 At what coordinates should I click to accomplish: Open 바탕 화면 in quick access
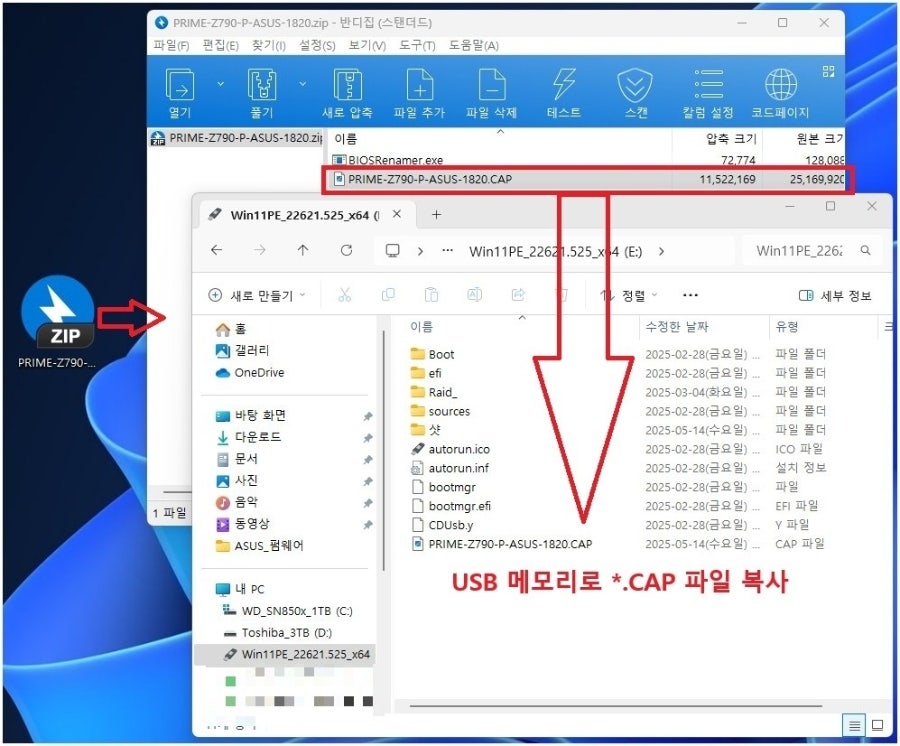point(250,415)
